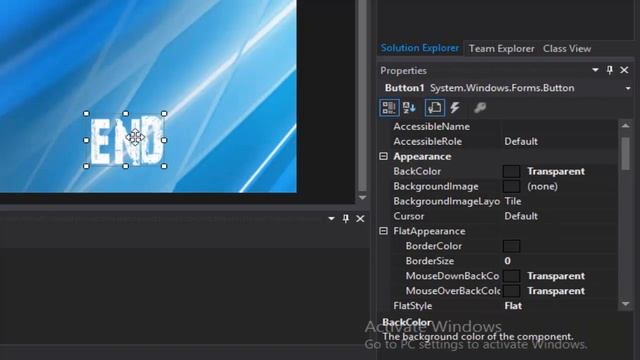The width and height of the screenshot is (640, 360).
Task: Close the bottom output panel
Action: tap(360, 219)
